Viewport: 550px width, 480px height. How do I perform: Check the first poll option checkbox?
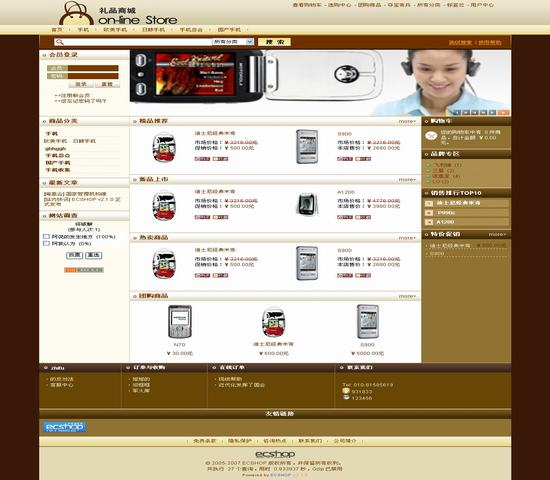pos(46,236)
